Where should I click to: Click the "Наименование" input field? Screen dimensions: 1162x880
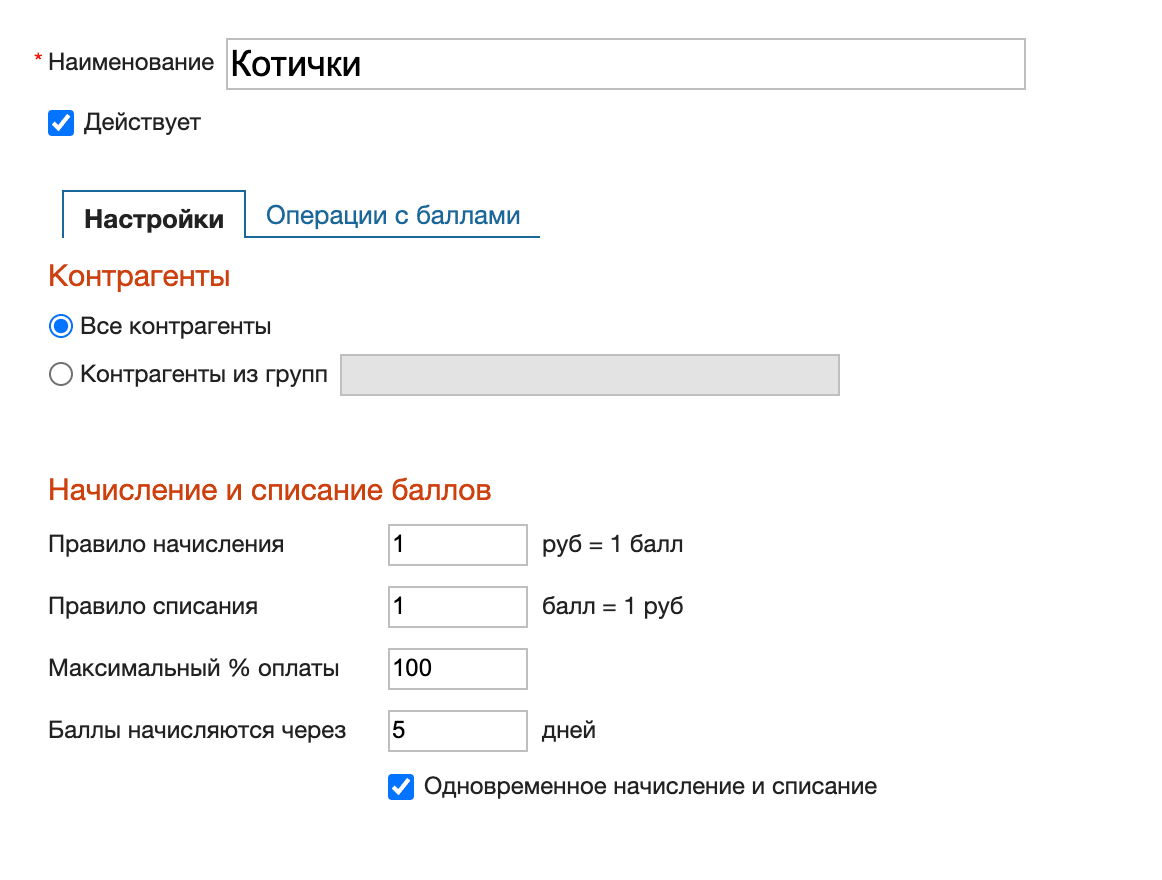(625, 63)
